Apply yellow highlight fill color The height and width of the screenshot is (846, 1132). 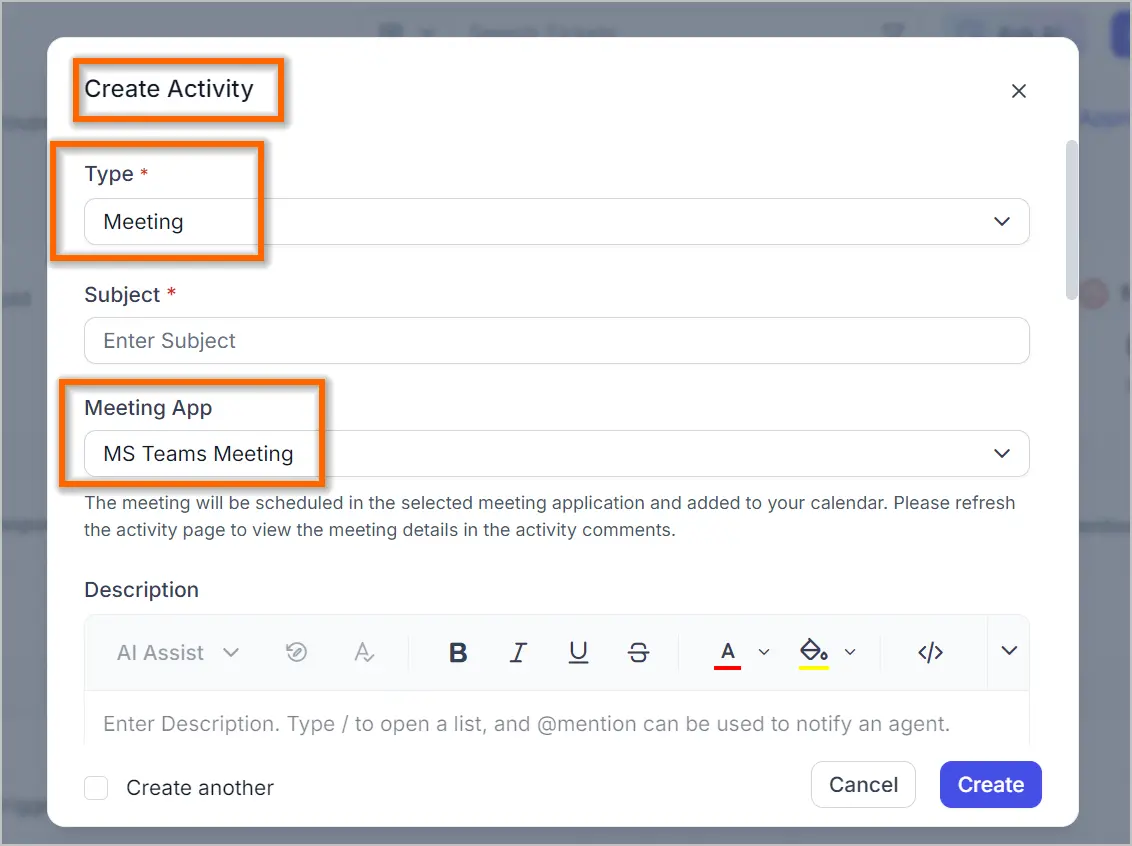(814, 654)
